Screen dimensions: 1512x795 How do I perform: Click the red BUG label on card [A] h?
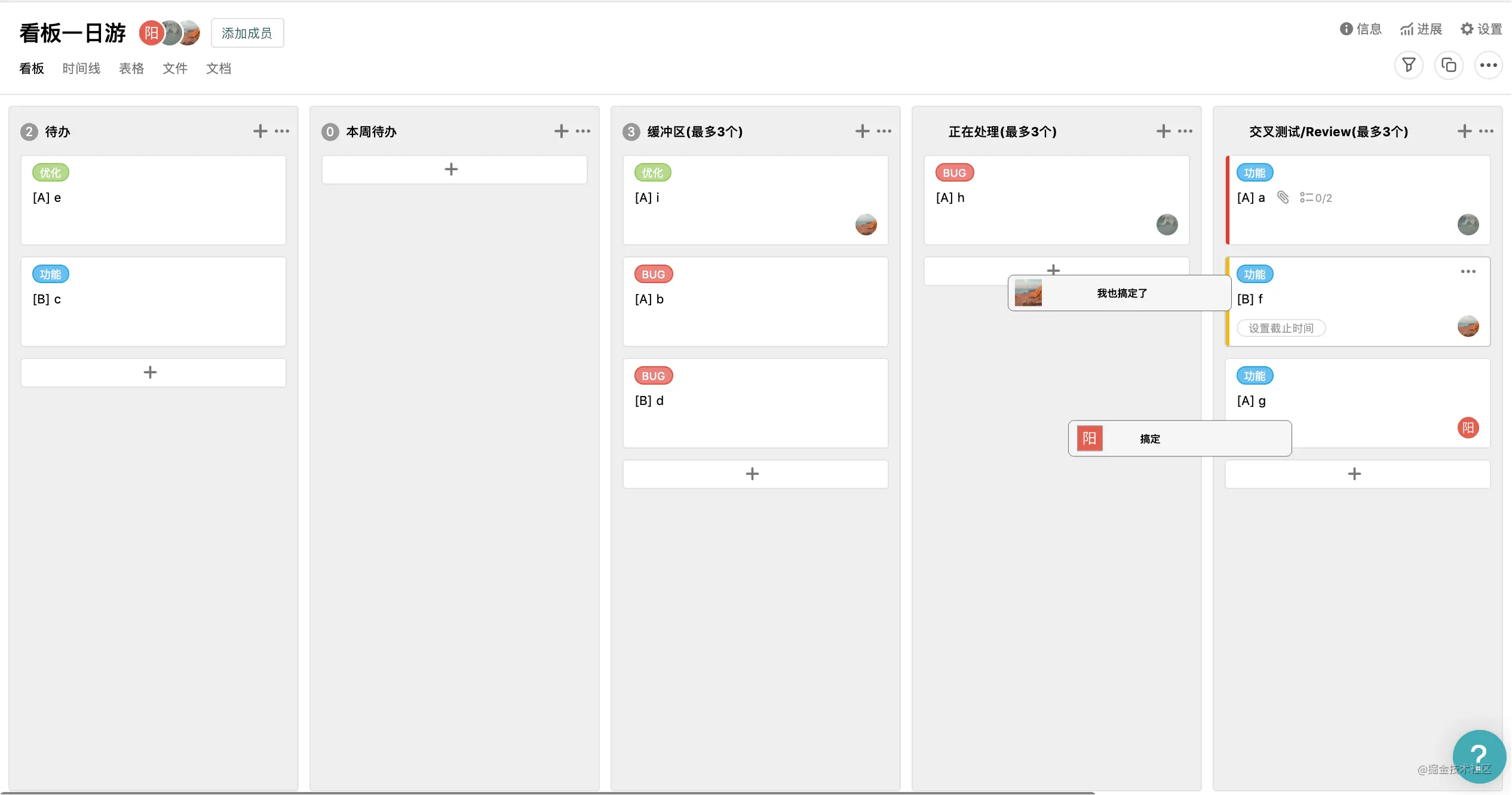[x=954, y=173]
